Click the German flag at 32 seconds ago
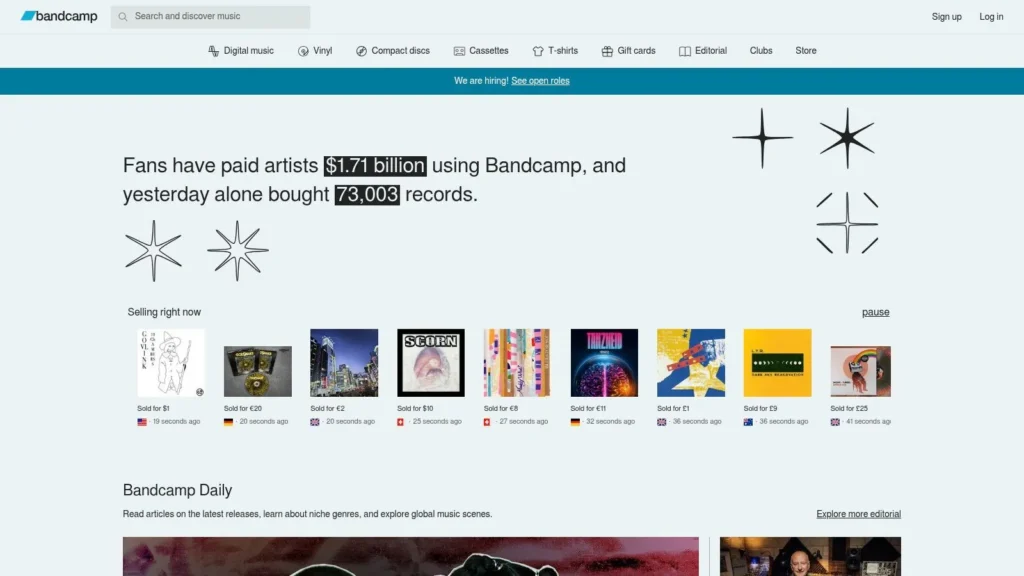Image resolution: width=1024 pixels, height=576 pixels. pos(575,422)
